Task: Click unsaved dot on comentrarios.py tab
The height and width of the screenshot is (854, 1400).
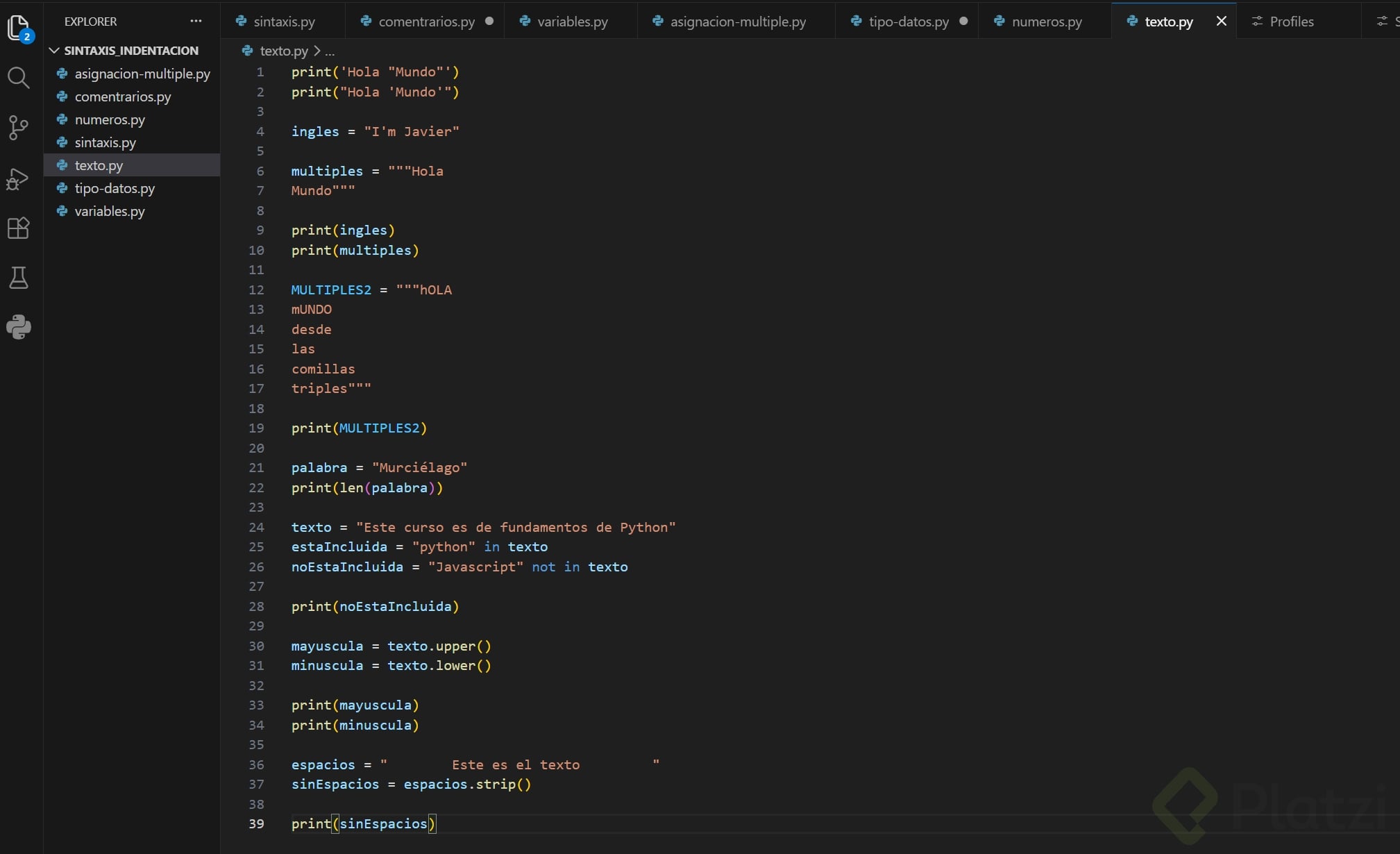Action: (489, 22)
